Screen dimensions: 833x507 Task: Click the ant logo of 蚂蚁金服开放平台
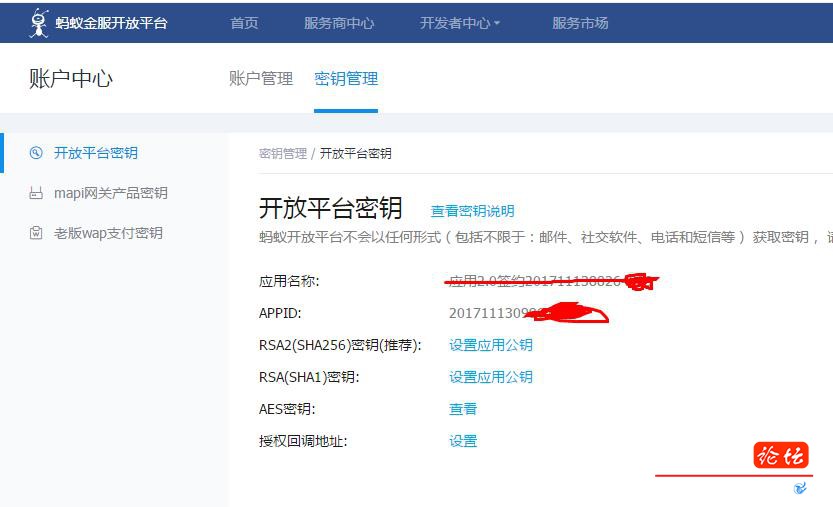[x=38, y=23]
